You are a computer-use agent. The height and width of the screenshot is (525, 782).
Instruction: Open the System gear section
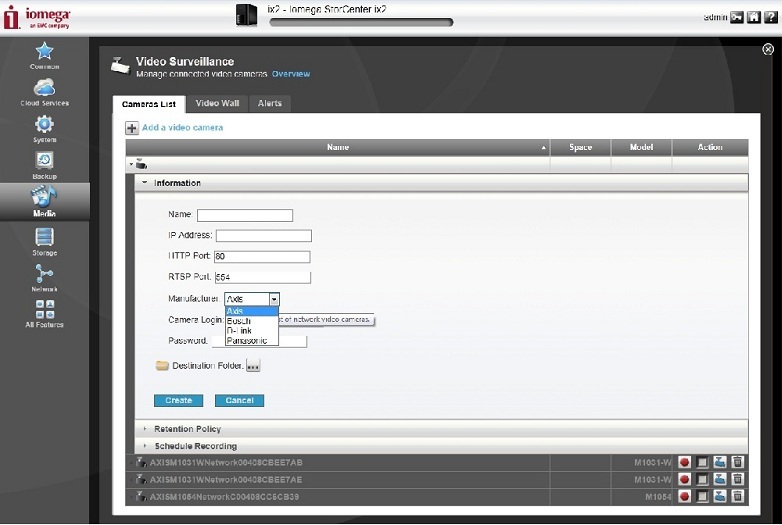tap(44, 129)
